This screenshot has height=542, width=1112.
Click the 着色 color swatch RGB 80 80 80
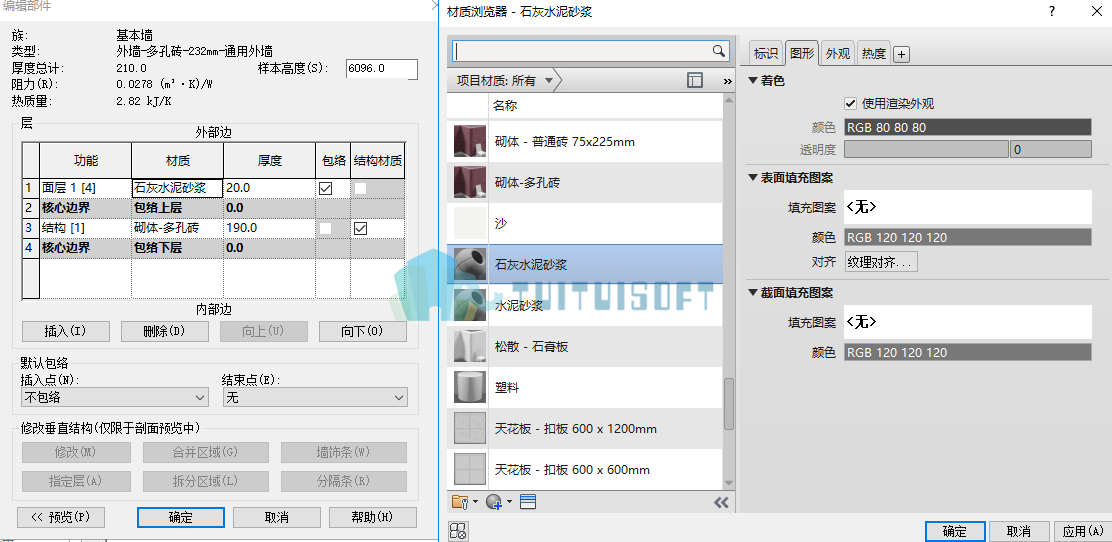tap(968, 128)
